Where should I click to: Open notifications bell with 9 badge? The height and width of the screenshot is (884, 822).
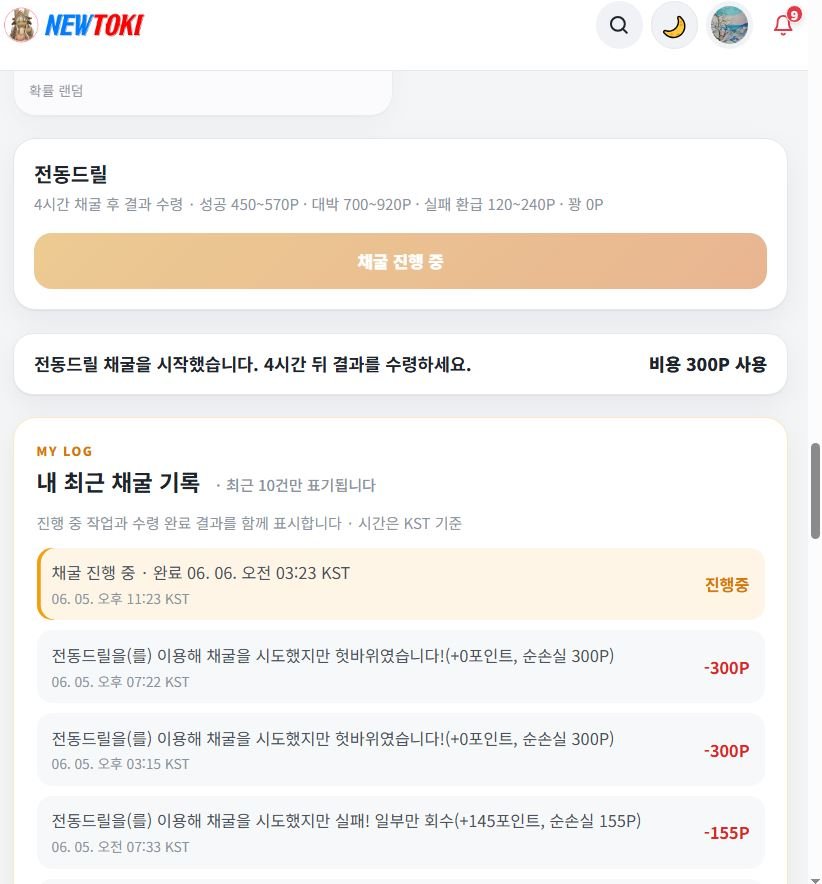[785, 23]
